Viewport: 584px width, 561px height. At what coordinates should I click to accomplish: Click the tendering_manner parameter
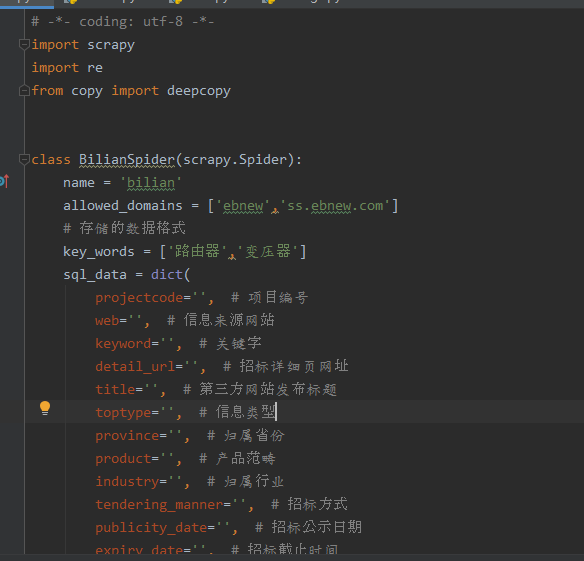click(159, 505)
